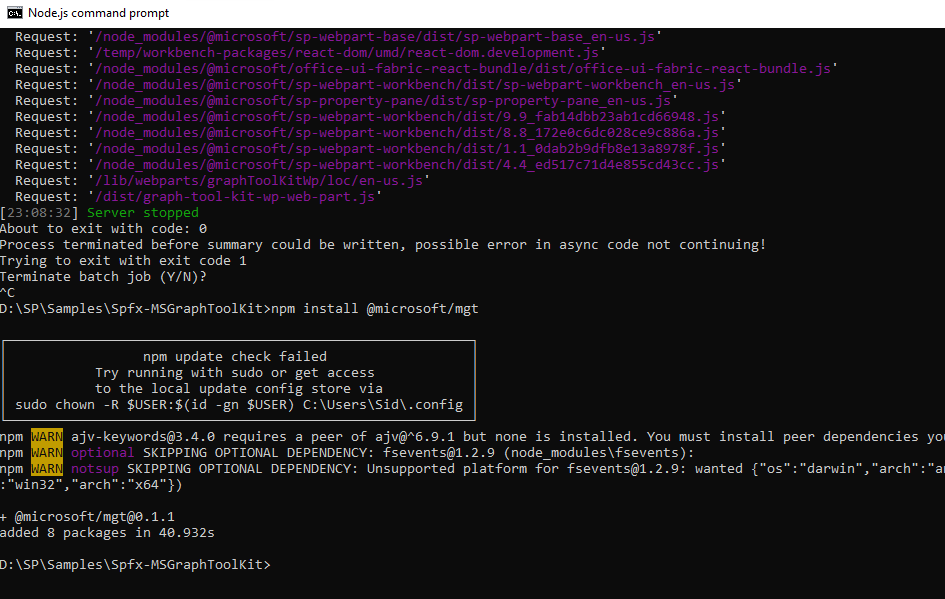This screenshot has height=599, width=945.
Task: Click the WARN badge on the ajv-keywords line
Action: point(47,436)
